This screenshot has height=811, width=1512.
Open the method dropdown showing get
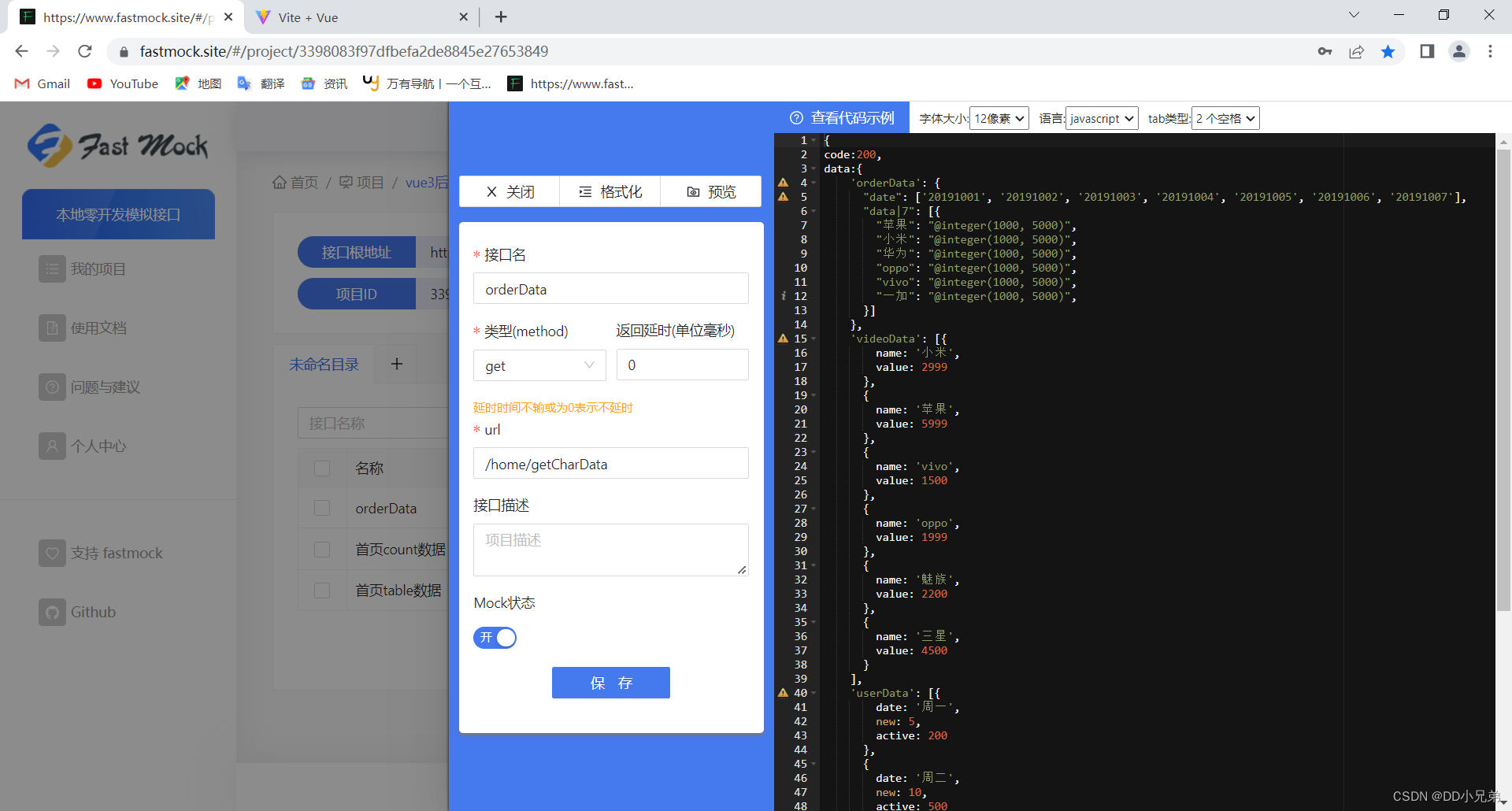pos(539,365)
